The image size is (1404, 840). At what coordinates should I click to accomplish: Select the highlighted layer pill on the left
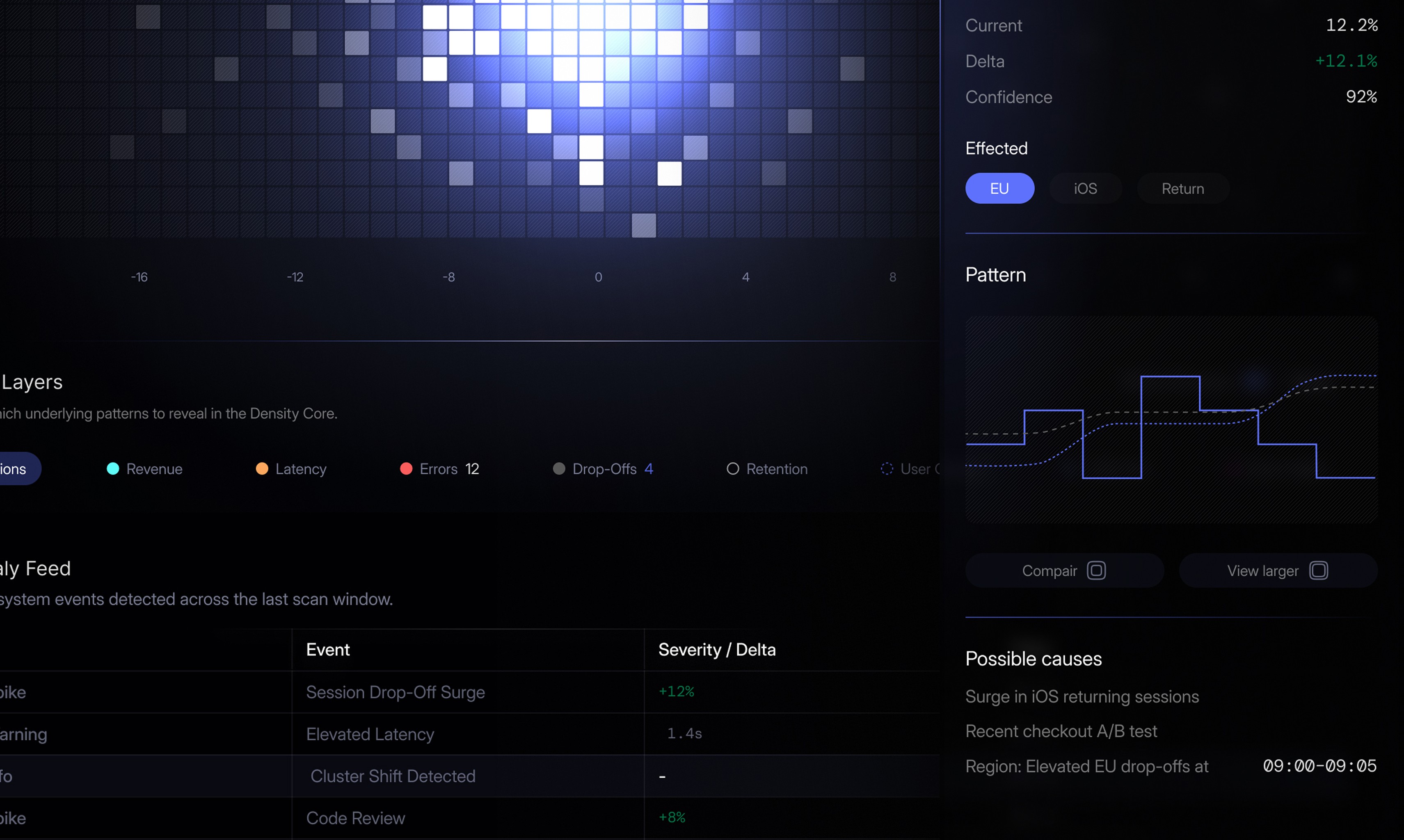click(14, 469)
